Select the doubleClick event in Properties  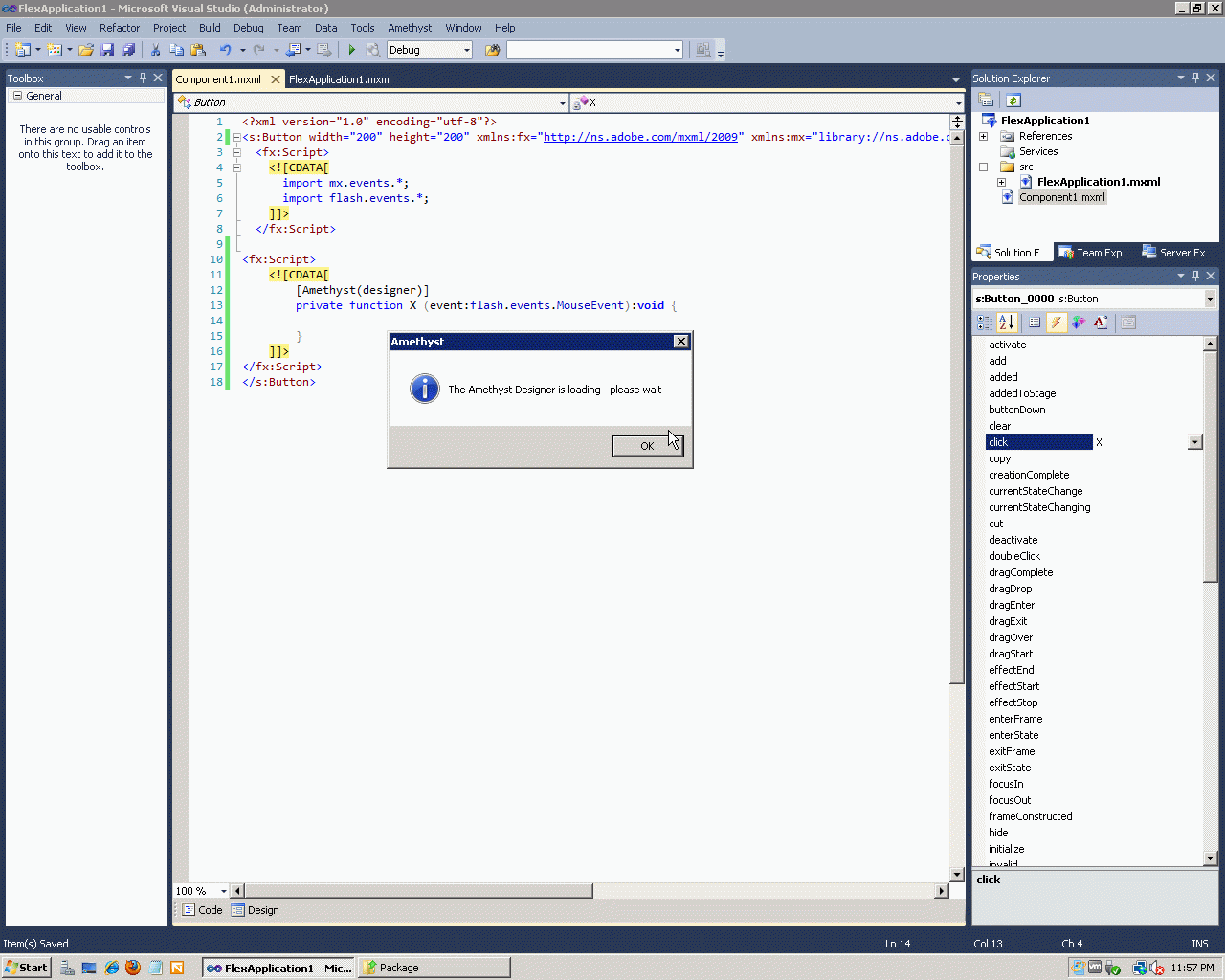point(1014,556)
